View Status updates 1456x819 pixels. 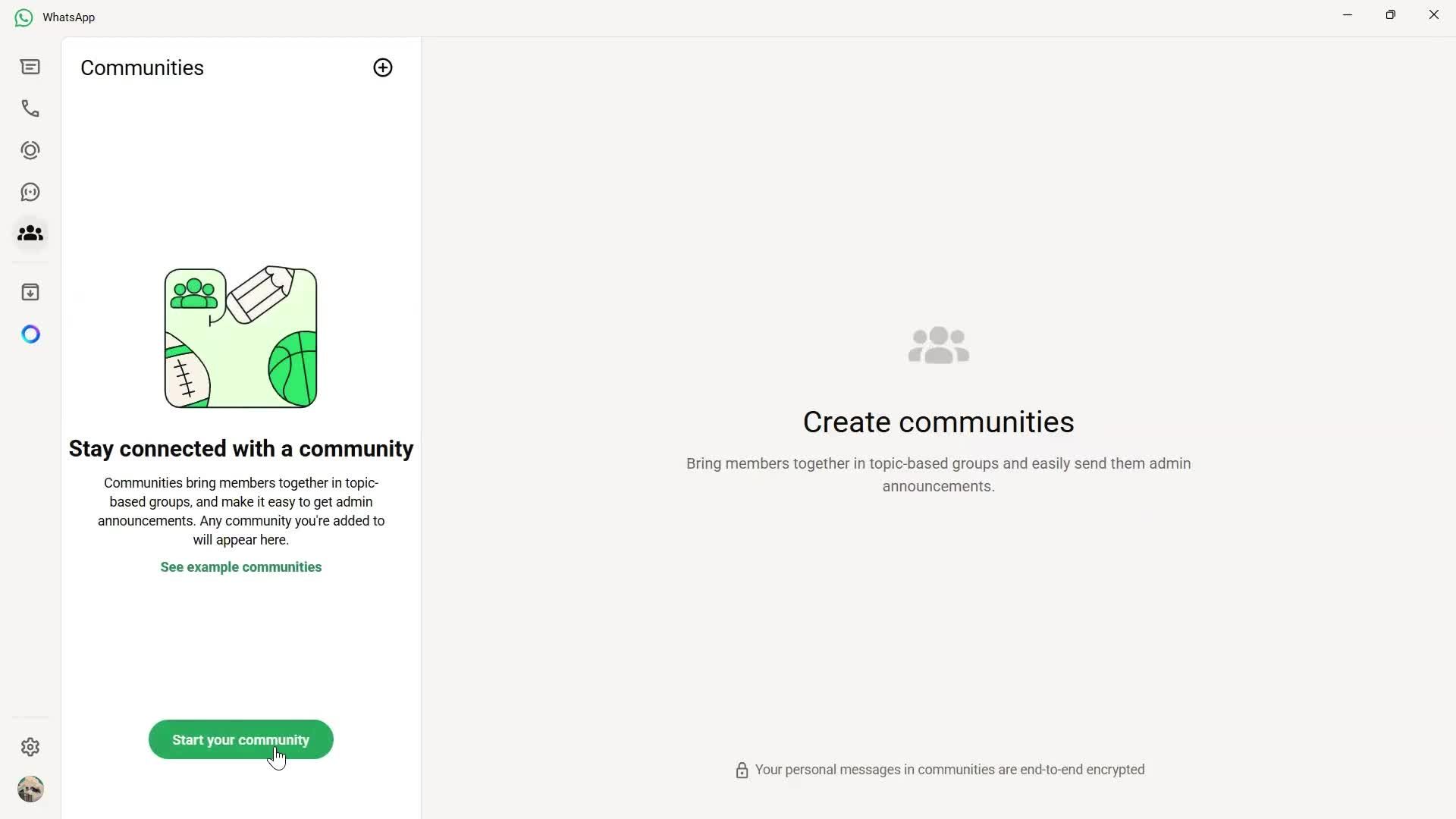pos(30,150)
